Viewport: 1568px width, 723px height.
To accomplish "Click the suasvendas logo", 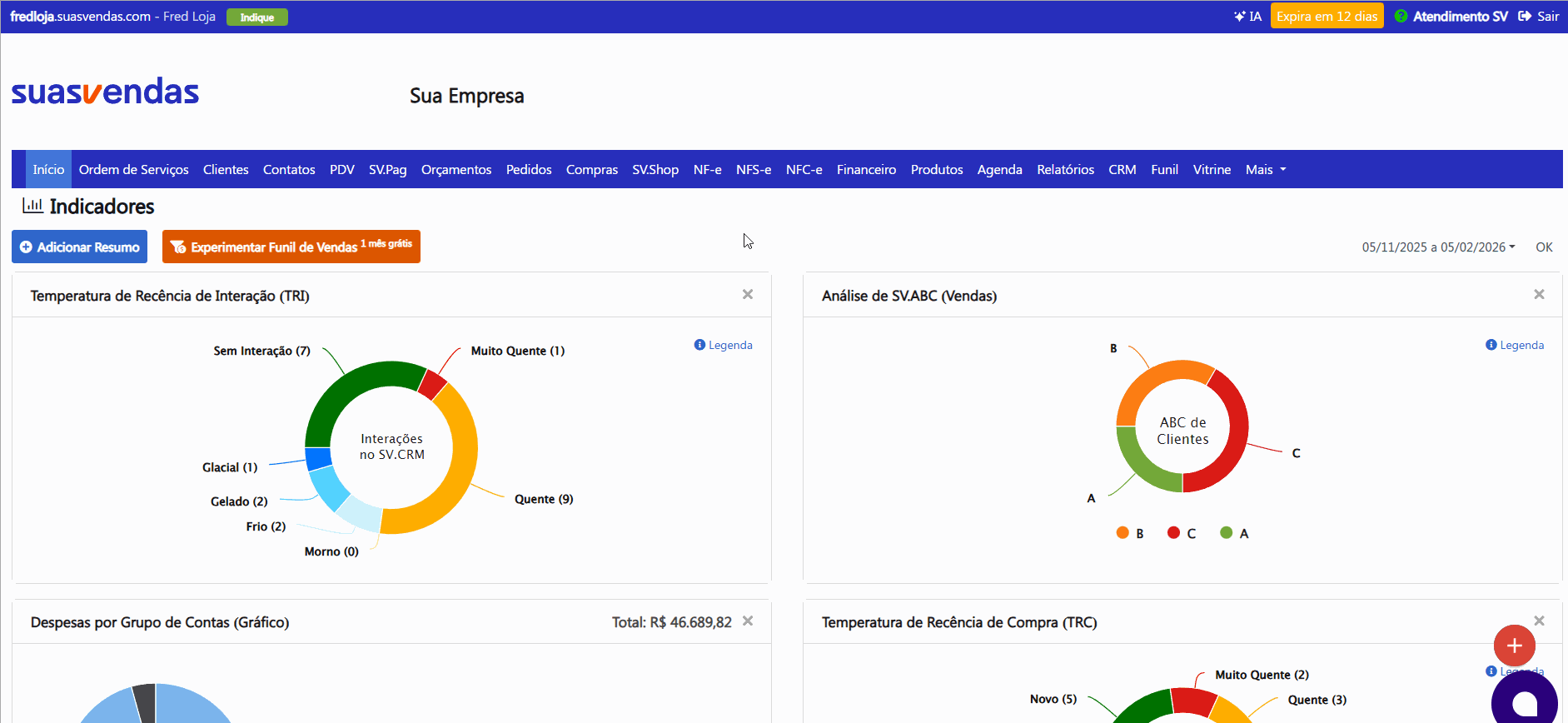I will coord(105,92).
